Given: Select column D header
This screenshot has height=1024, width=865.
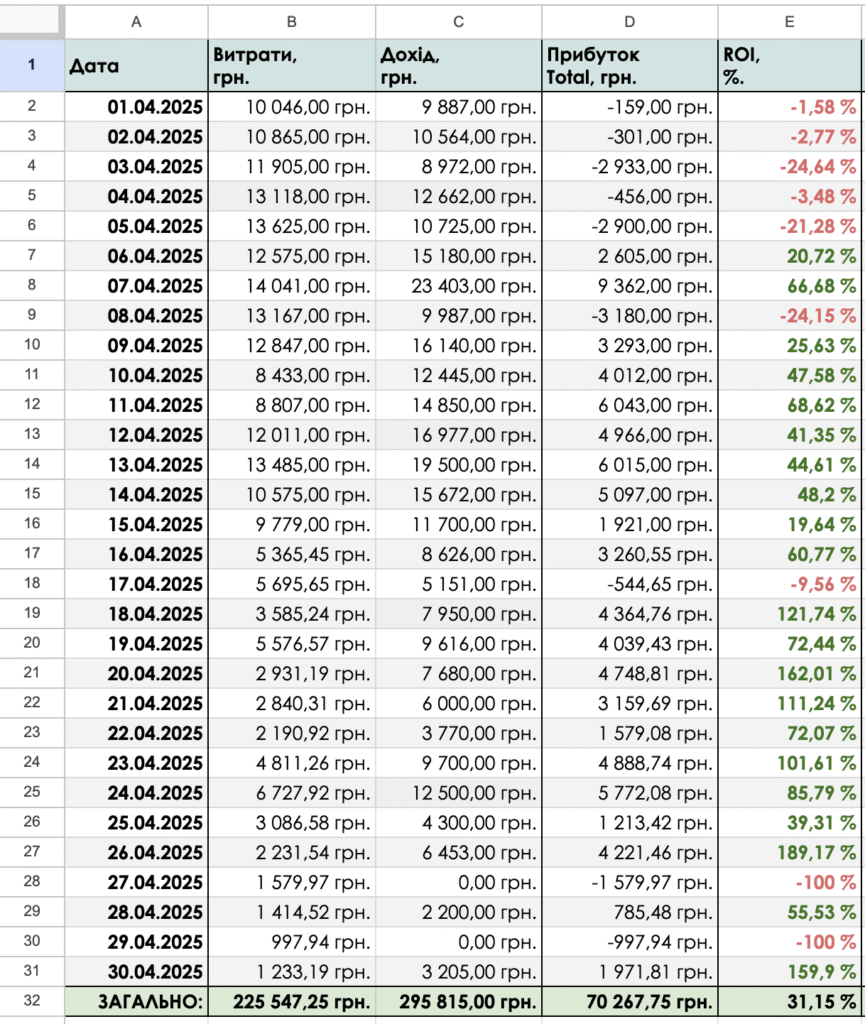Looking at the screenshot, I should coord(629,22).
